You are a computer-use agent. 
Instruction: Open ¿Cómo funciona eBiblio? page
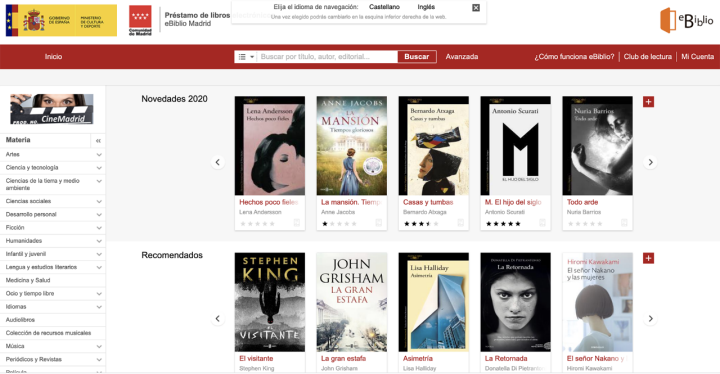[x=574, y=57]
